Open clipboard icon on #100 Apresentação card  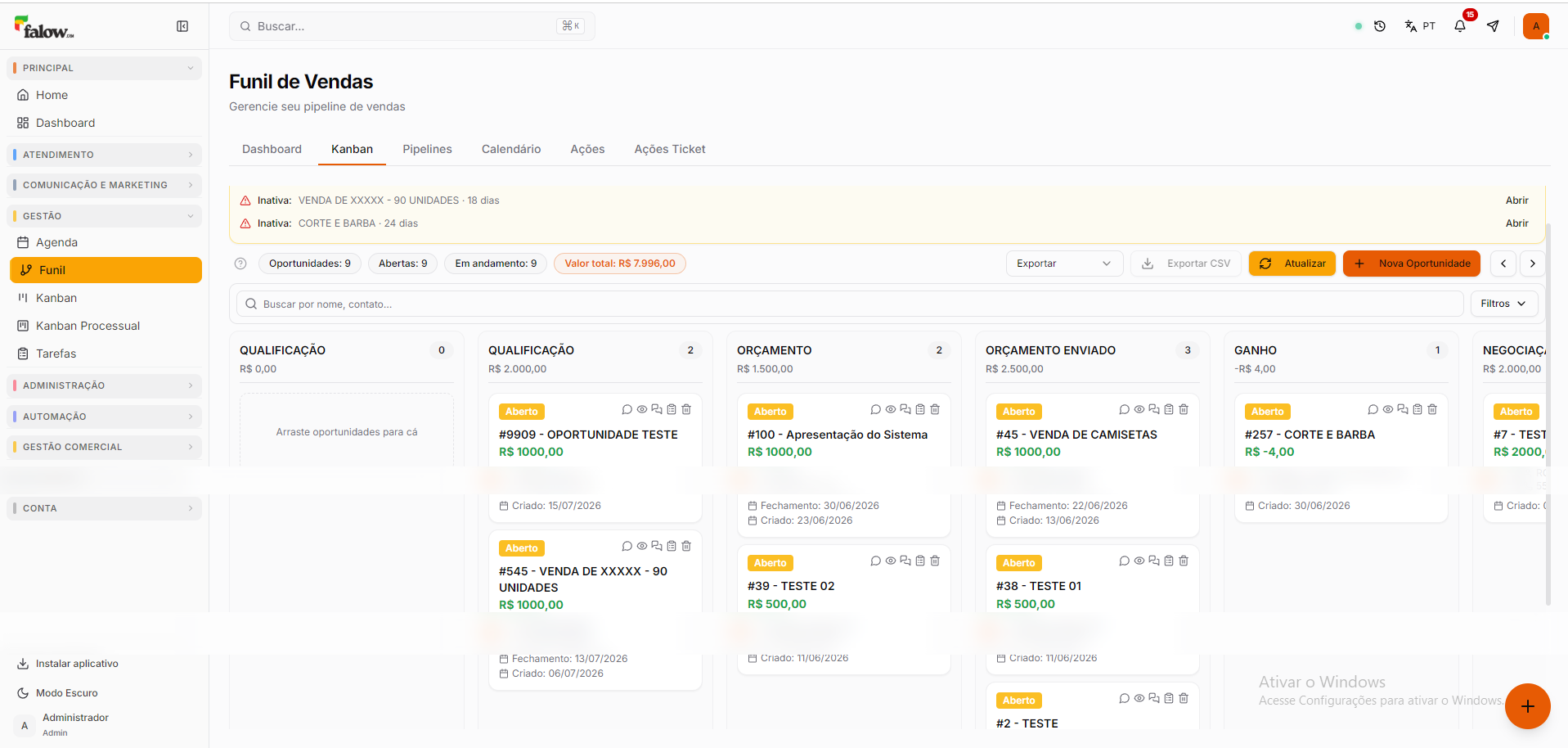click(920, 409)
